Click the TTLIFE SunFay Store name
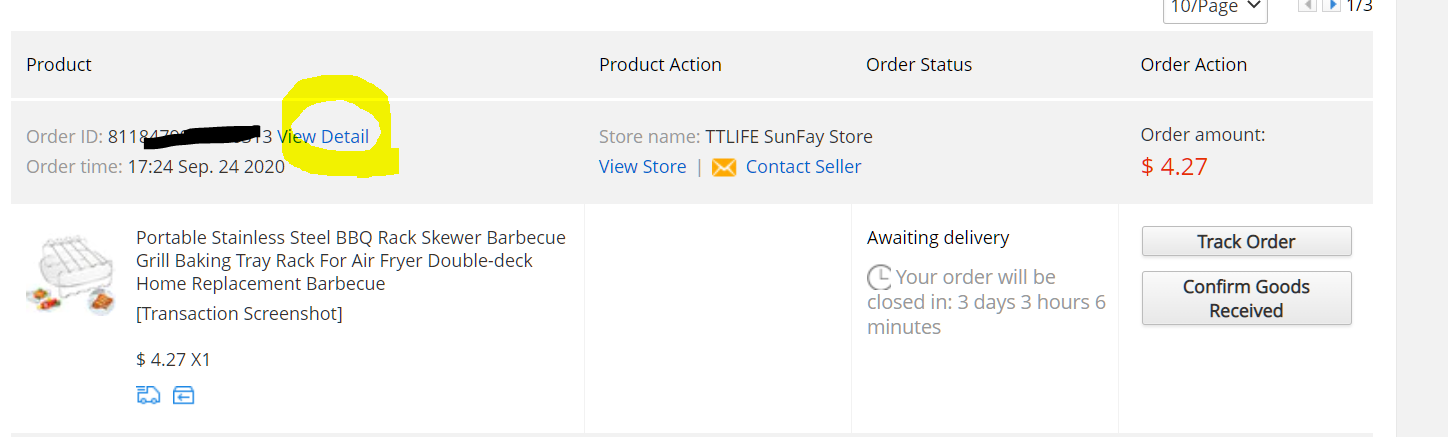This screenshot has width=1448, height=437. (788, 137)
